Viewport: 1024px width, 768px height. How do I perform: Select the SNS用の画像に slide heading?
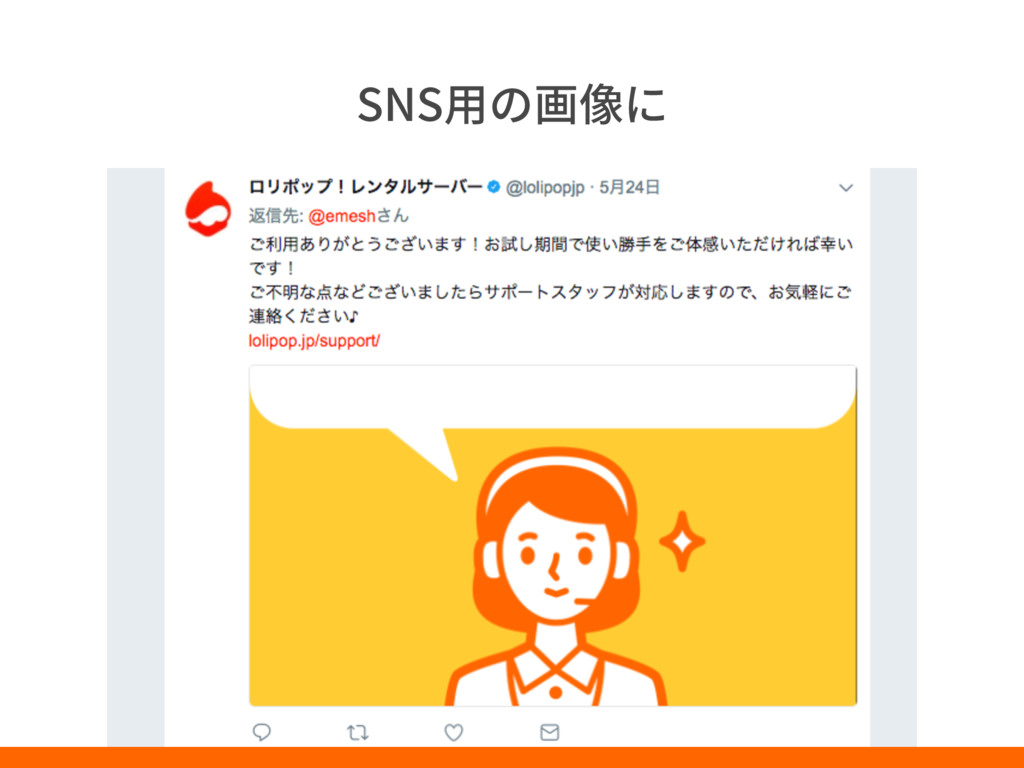click(x=511, y=104)
